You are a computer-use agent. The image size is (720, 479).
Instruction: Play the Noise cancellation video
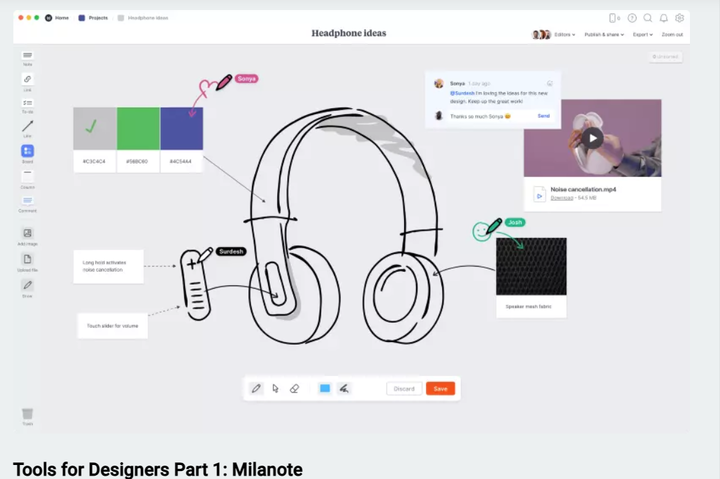(593, 138)
